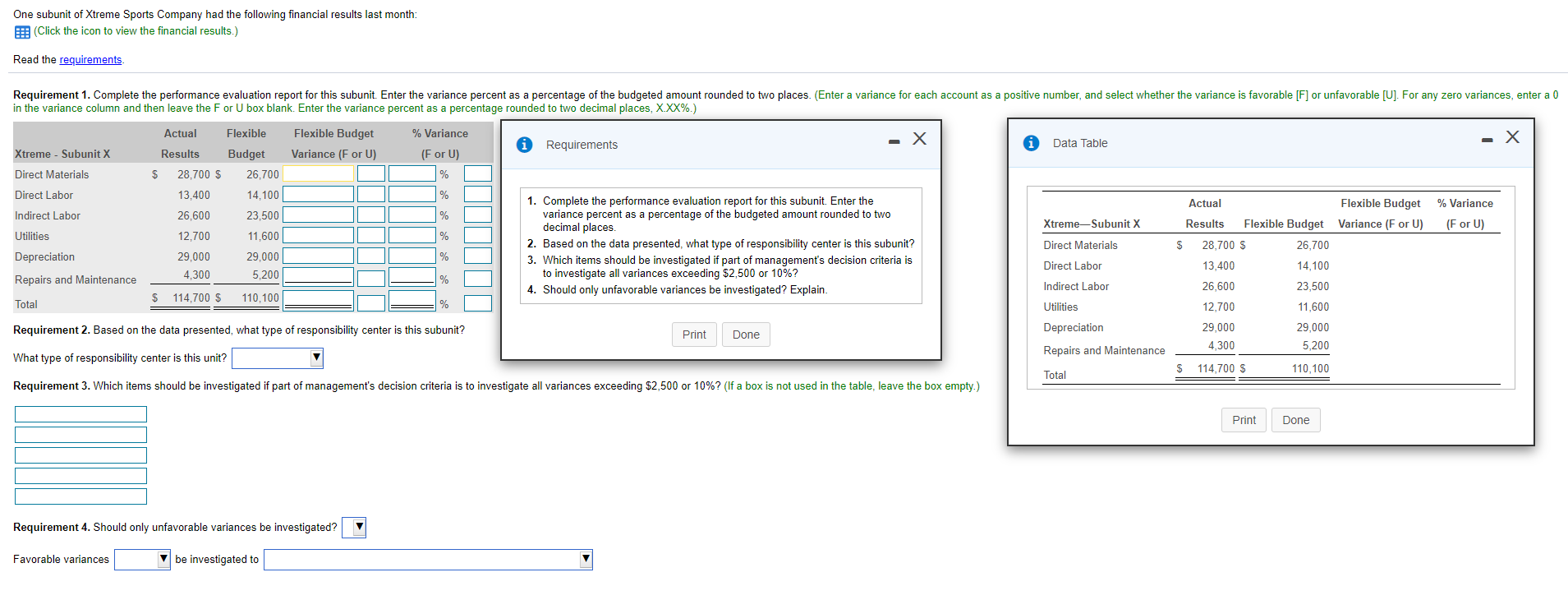This screenshot has height=600, width=1568.
Task: Click Direct Materials variance F or U box
Action: coord(371,173)
